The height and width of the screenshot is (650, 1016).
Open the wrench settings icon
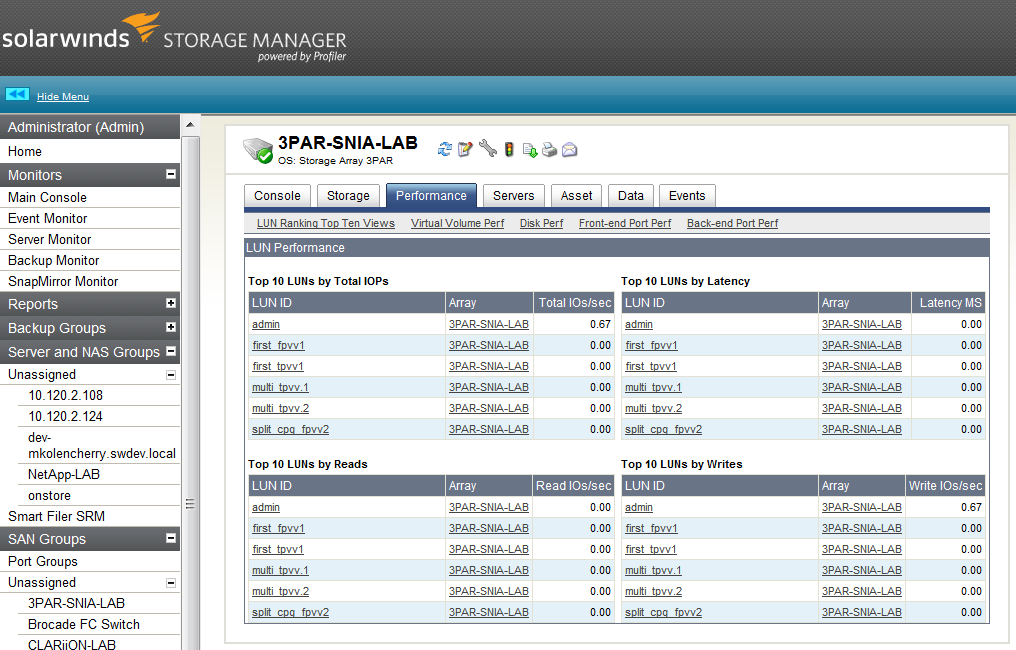coord(488,149)
